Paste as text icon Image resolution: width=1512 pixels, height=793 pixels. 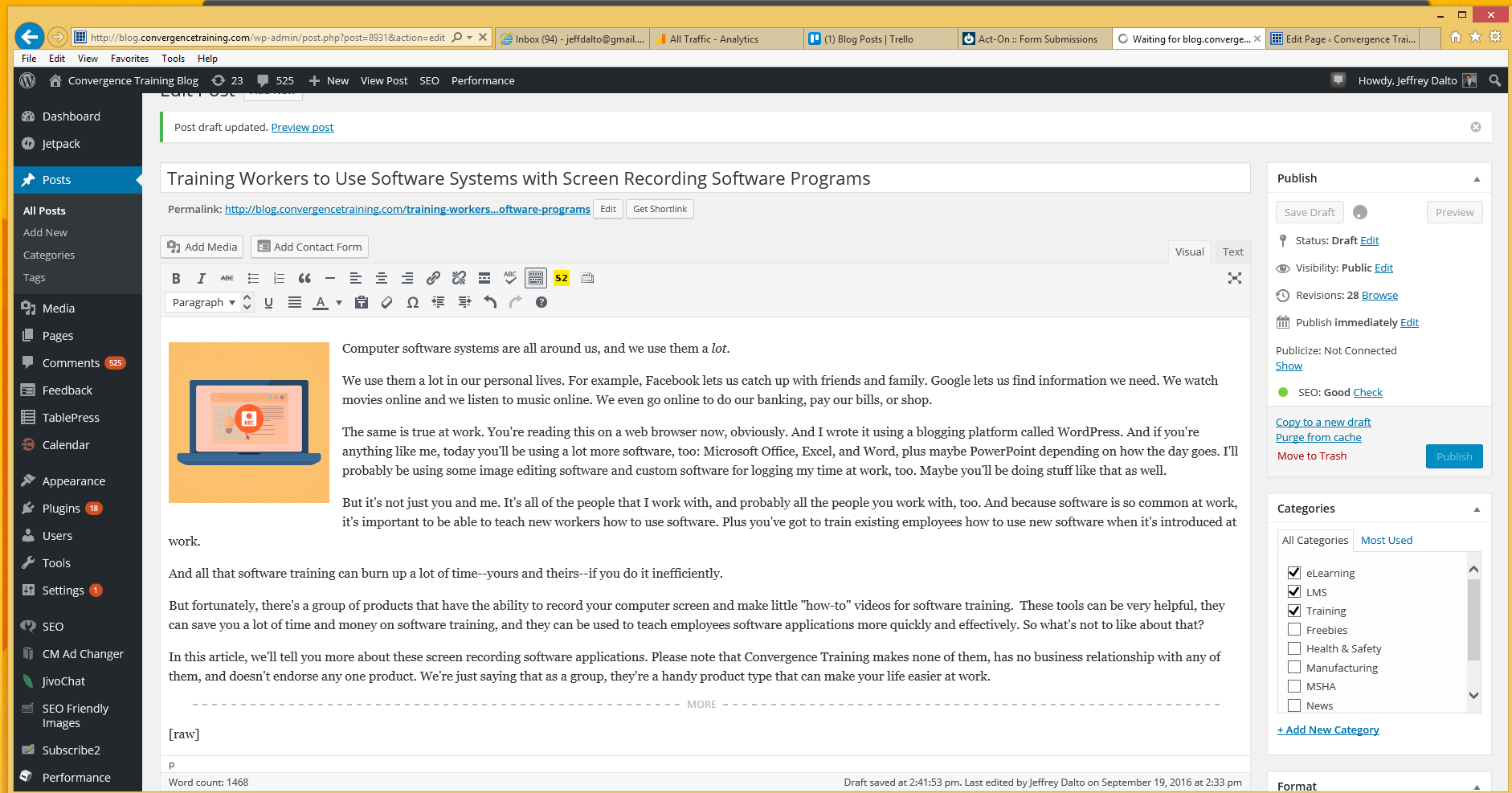(x=362, y=302)
